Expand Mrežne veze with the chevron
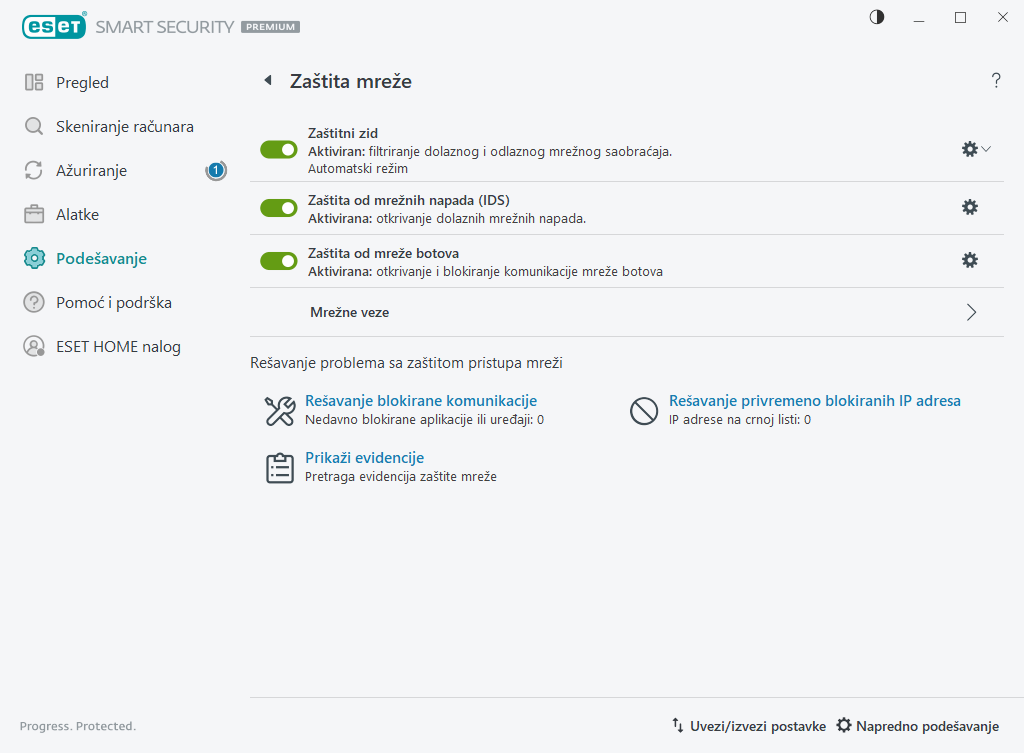Viewport: 1024px width, 753px height. (971, 312)
